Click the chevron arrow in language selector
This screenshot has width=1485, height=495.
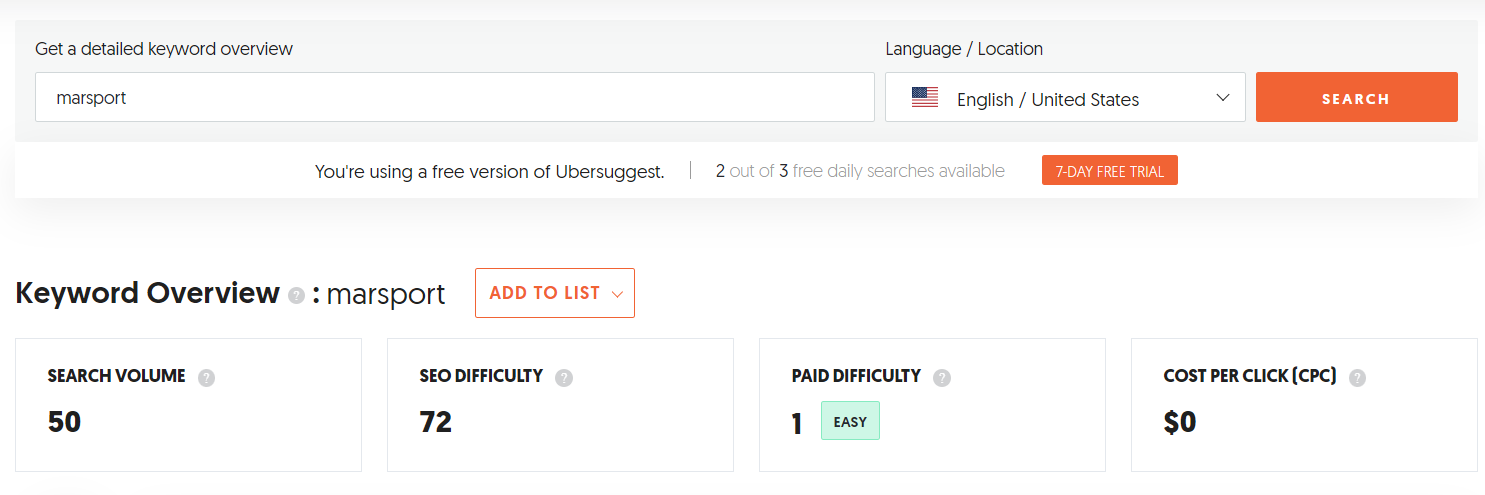click(x=1222, y=98)
